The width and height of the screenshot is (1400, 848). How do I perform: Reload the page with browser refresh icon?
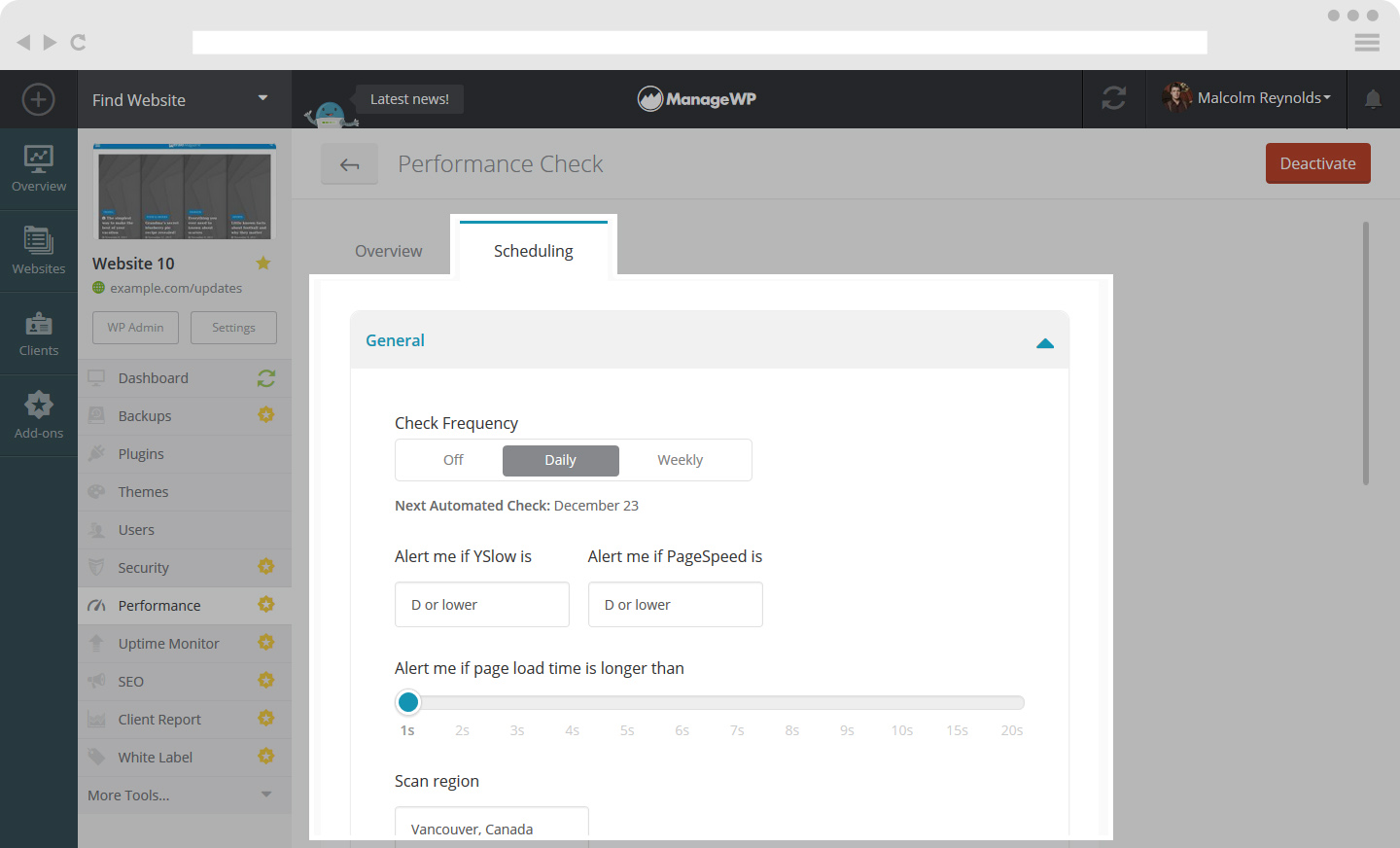point(79,42)
